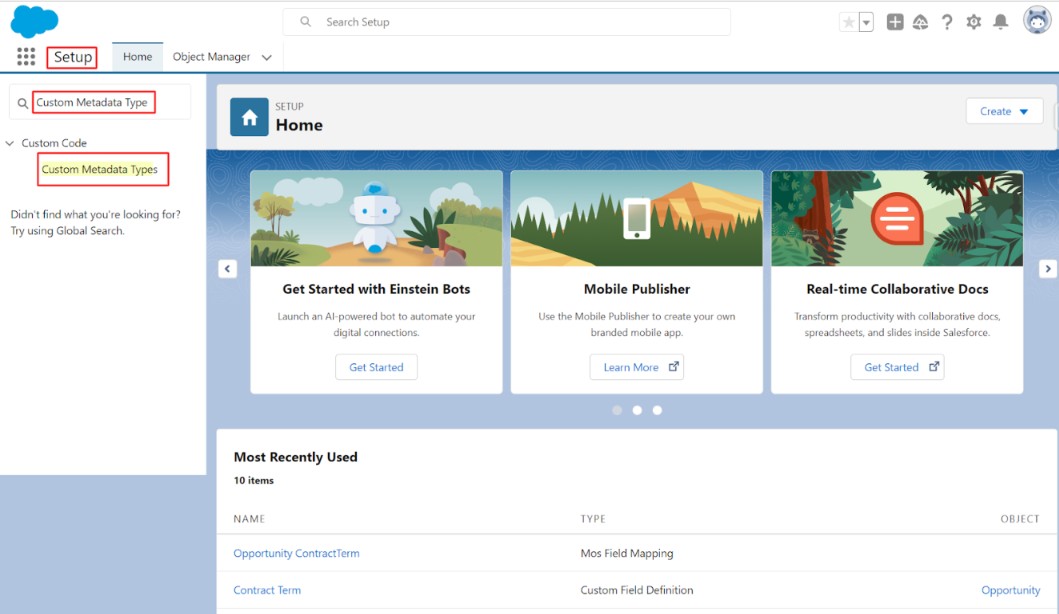The width and height of the screenshot is (1059, 614).
Task: Open Global Actions with the plus icon
Action: 895,20
